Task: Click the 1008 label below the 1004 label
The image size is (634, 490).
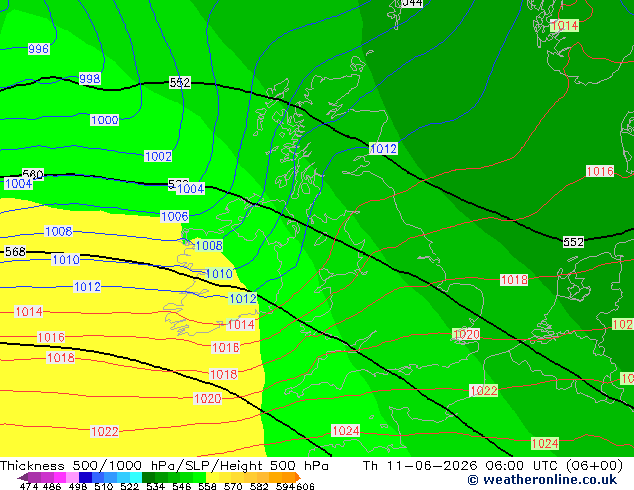Action: tap(59, 232)
